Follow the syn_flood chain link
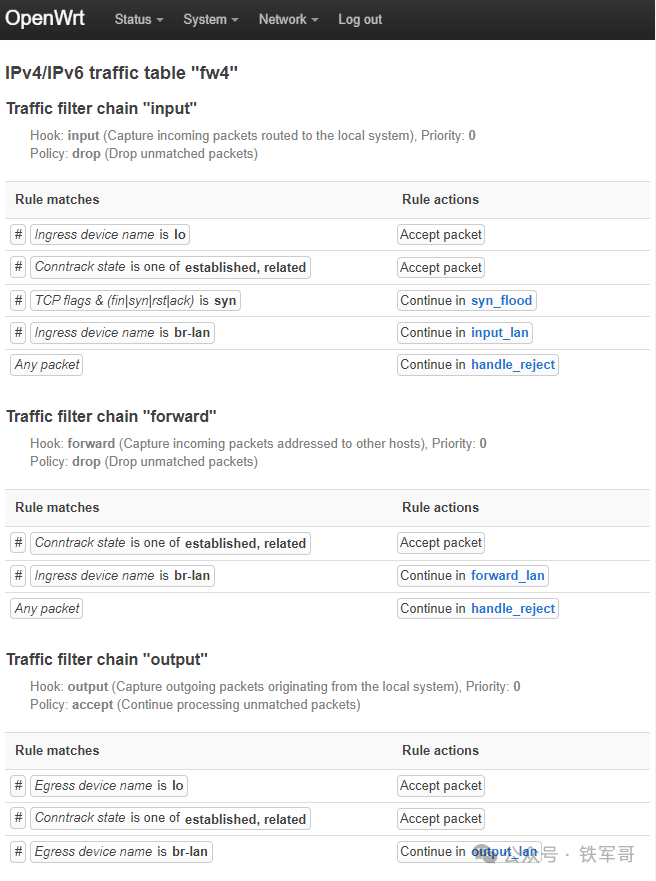The height and width of the screenshot is (881, 656). pos(502,300)
